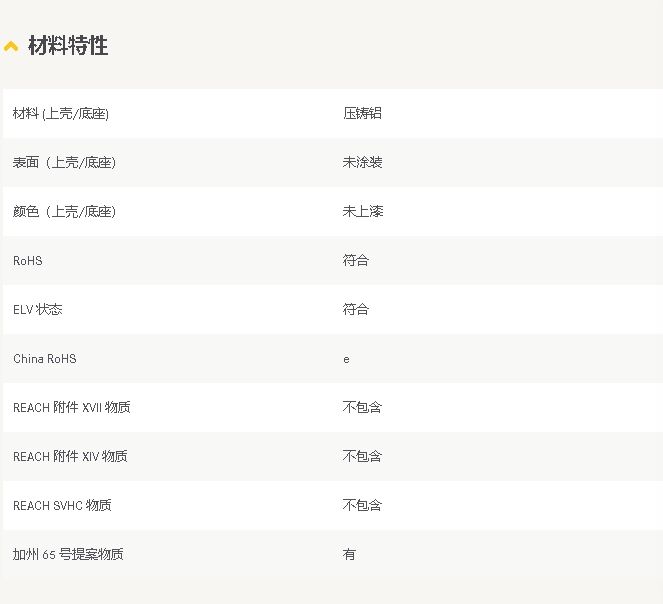663x604 pixels.
Task: Click the 压铸铝 material value
Action: pyautogui.click(x=362, y=113)
